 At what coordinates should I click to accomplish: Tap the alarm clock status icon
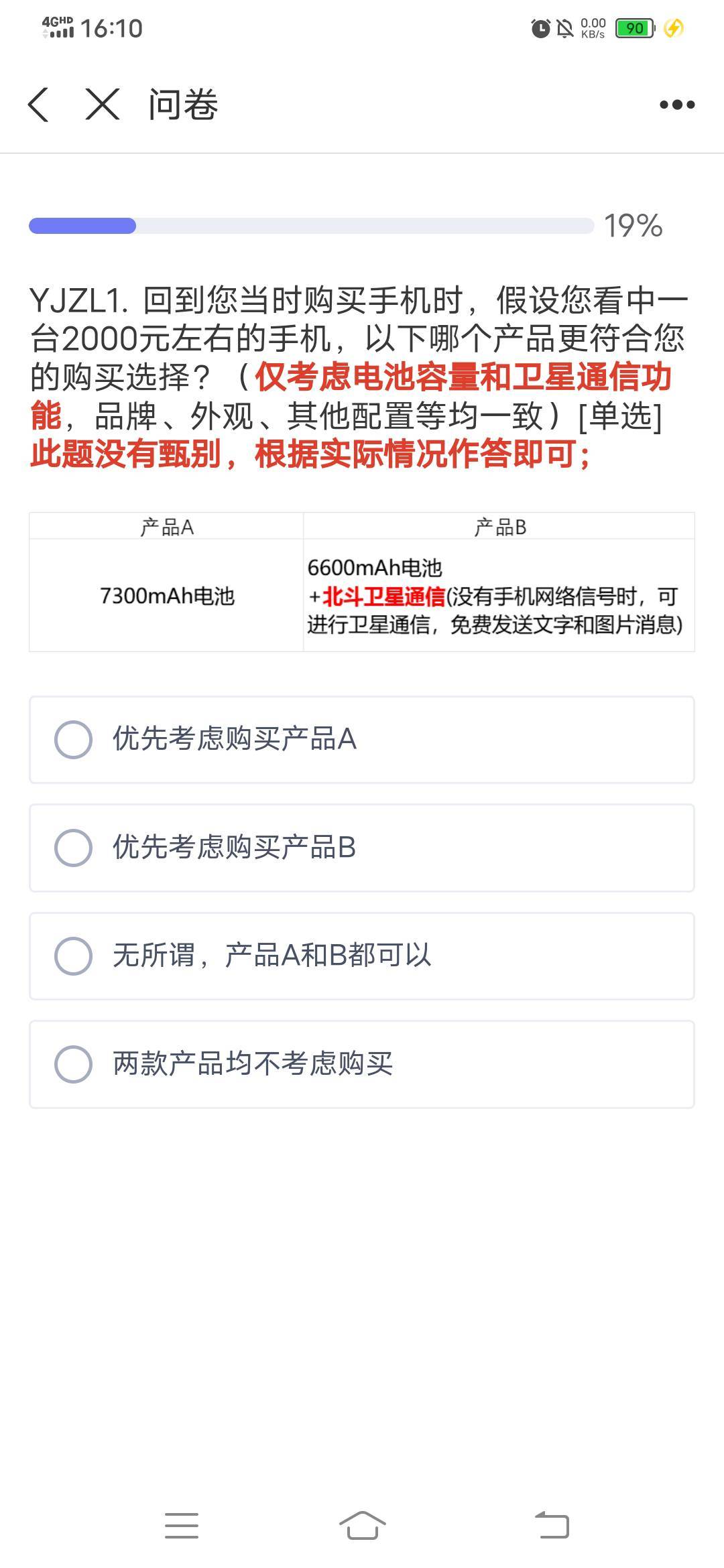540,28
